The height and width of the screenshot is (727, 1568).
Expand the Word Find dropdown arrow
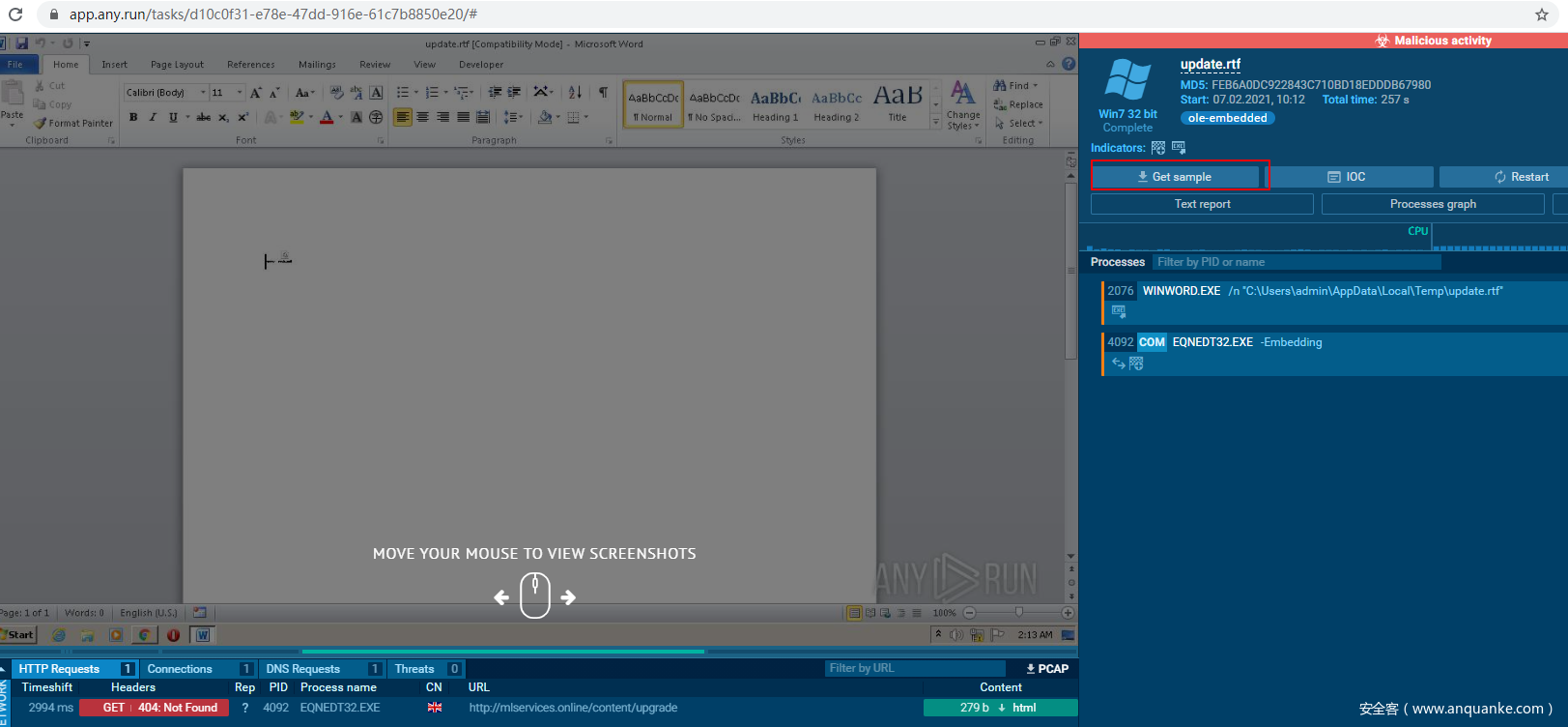click(1035, 86)
